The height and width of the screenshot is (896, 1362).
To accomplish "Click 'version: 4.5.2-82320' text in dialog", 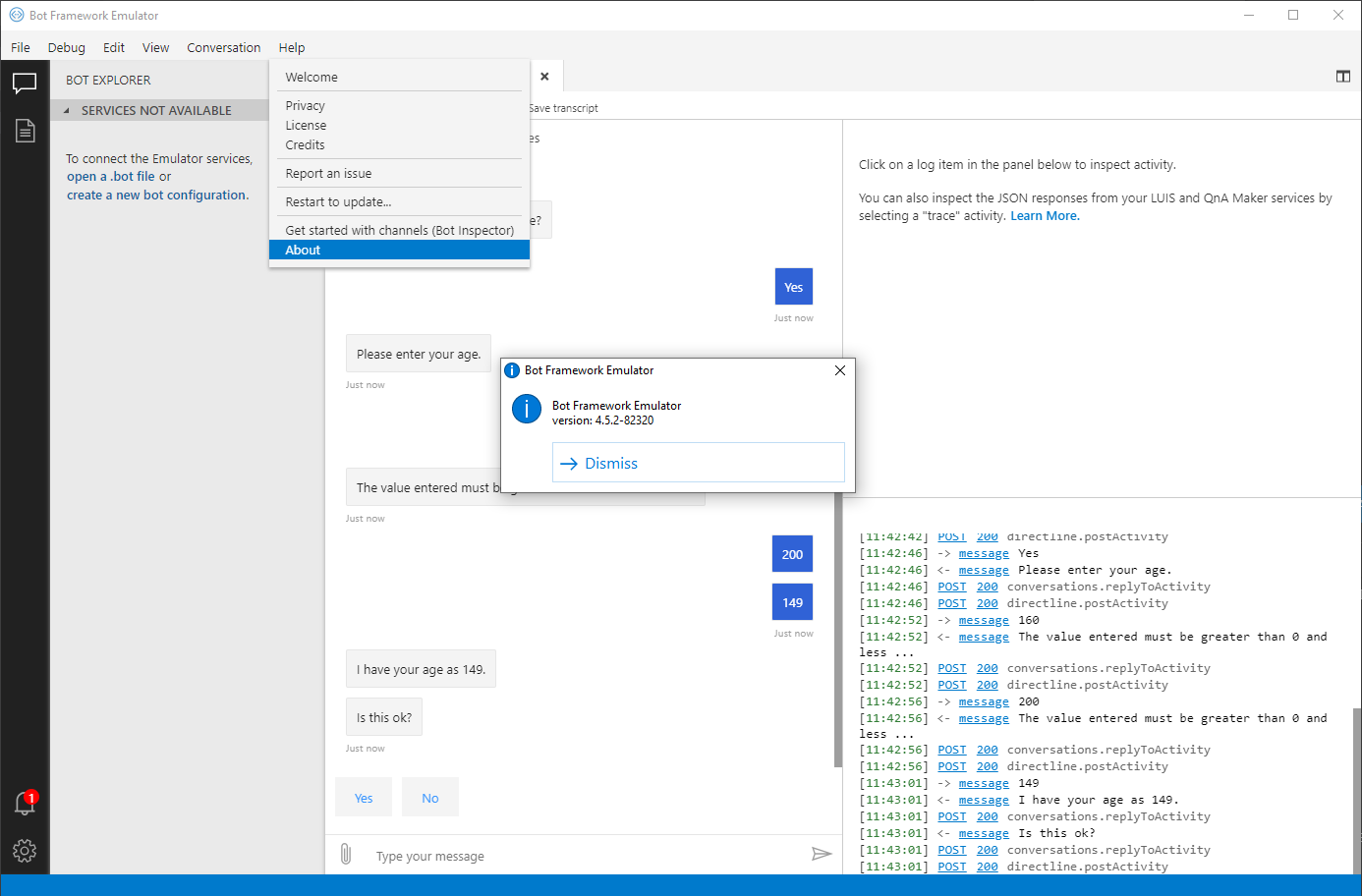I will (602, 420).
